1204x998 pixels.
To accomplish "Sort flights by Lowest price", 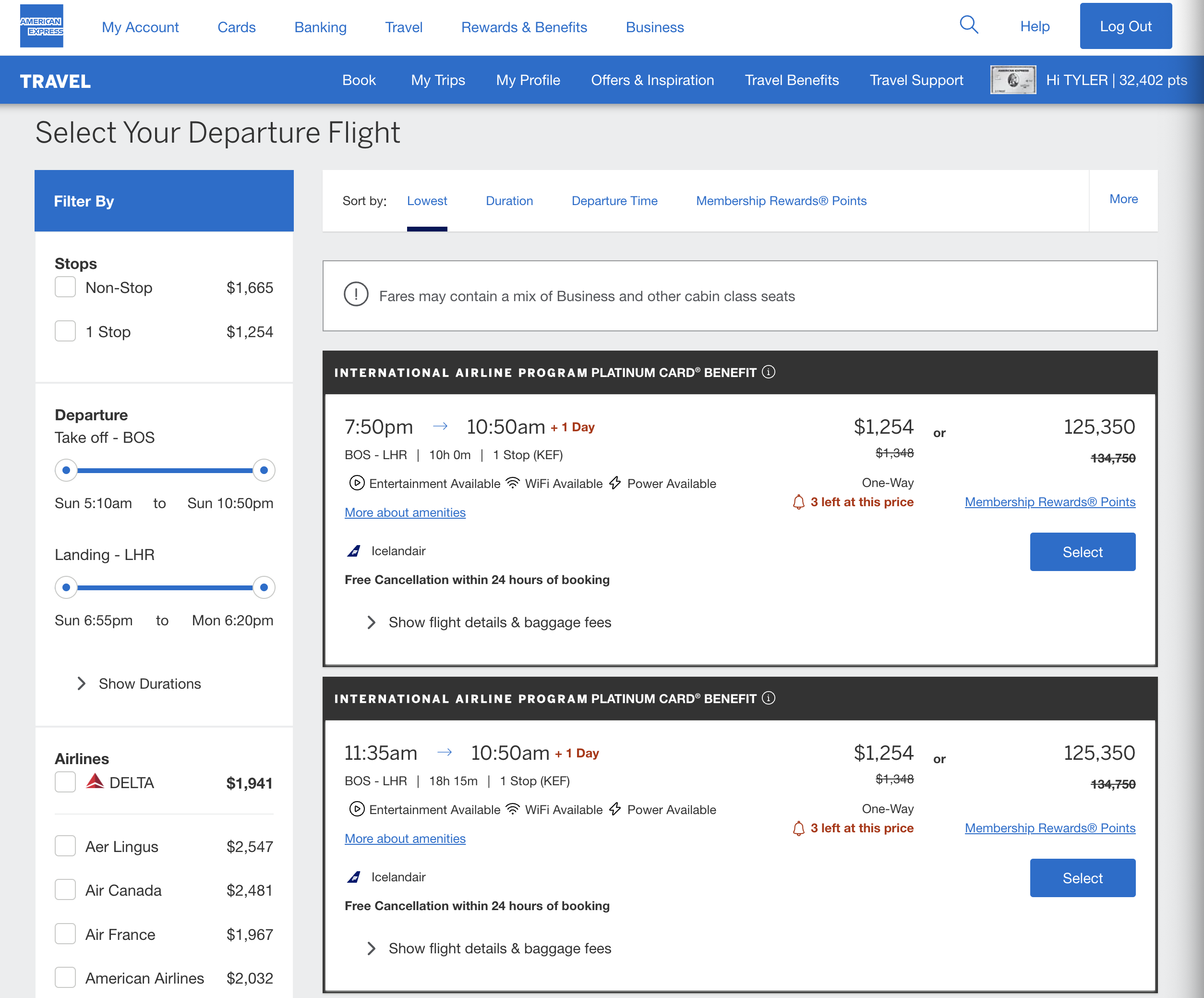I will 427,201.
